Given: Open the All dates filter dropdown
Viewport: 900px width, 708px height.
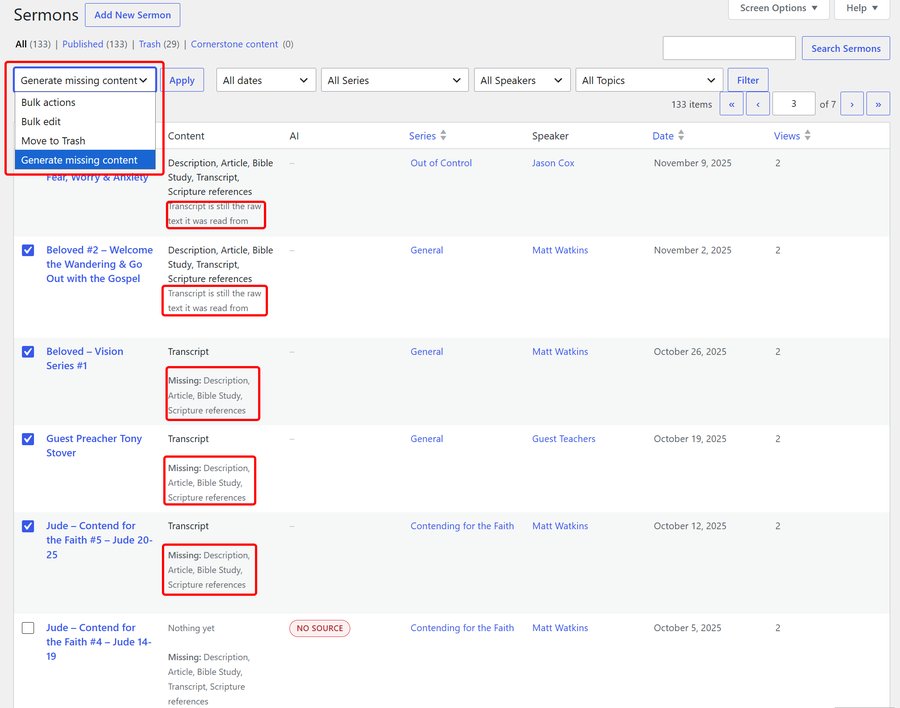Looking at the screenshot, I should [x=266, y=80].
